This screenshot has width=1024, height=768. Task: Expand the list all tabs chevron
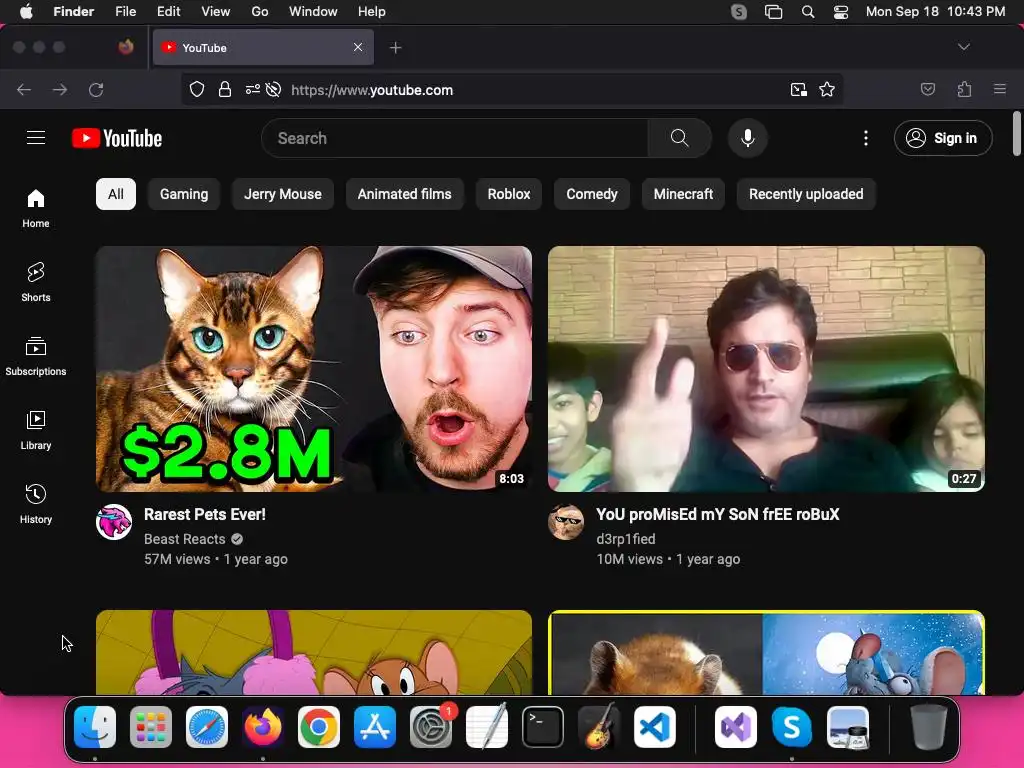[963, 47]
